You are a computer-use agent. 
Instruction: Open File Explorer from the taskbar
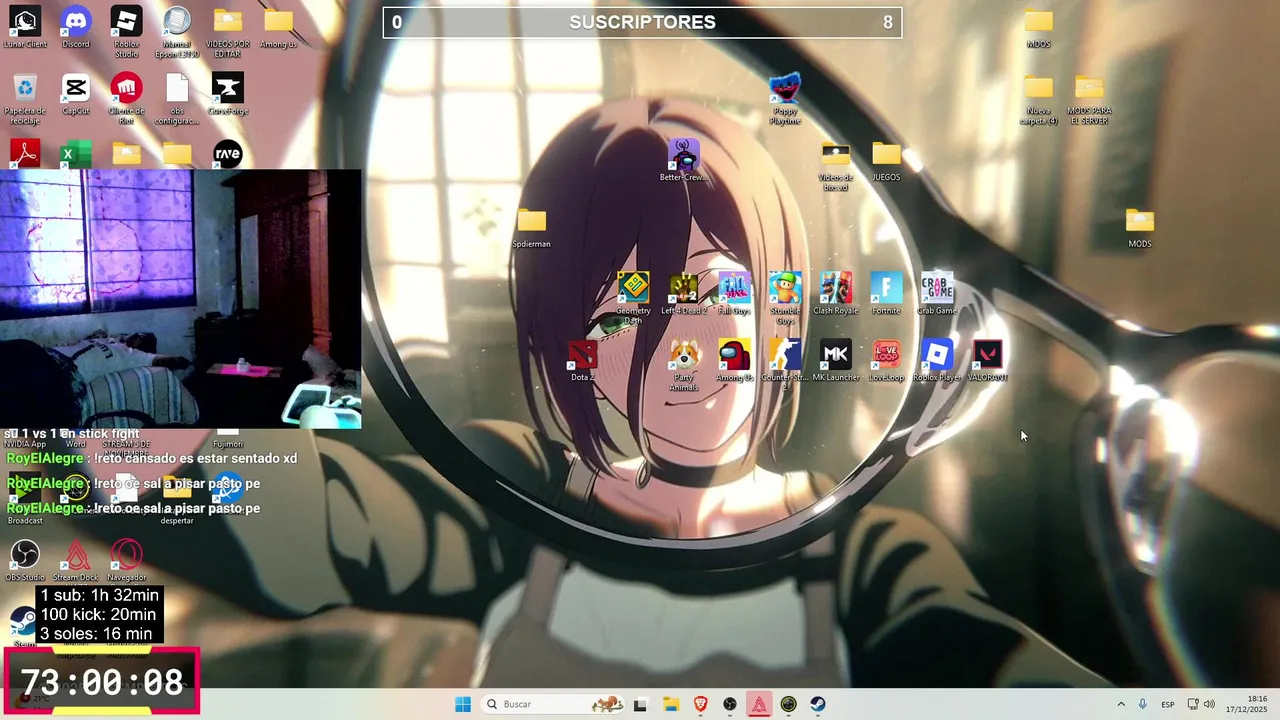coord(670,704)
